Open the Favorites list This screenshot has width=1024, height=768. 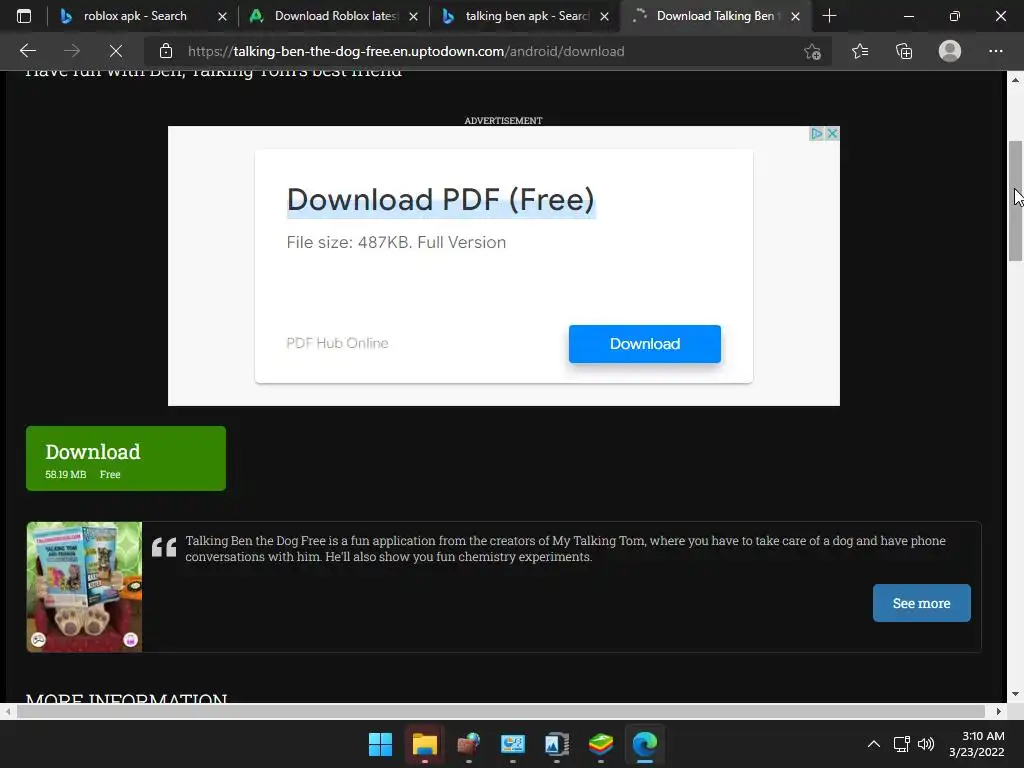(x=860, y=51)
